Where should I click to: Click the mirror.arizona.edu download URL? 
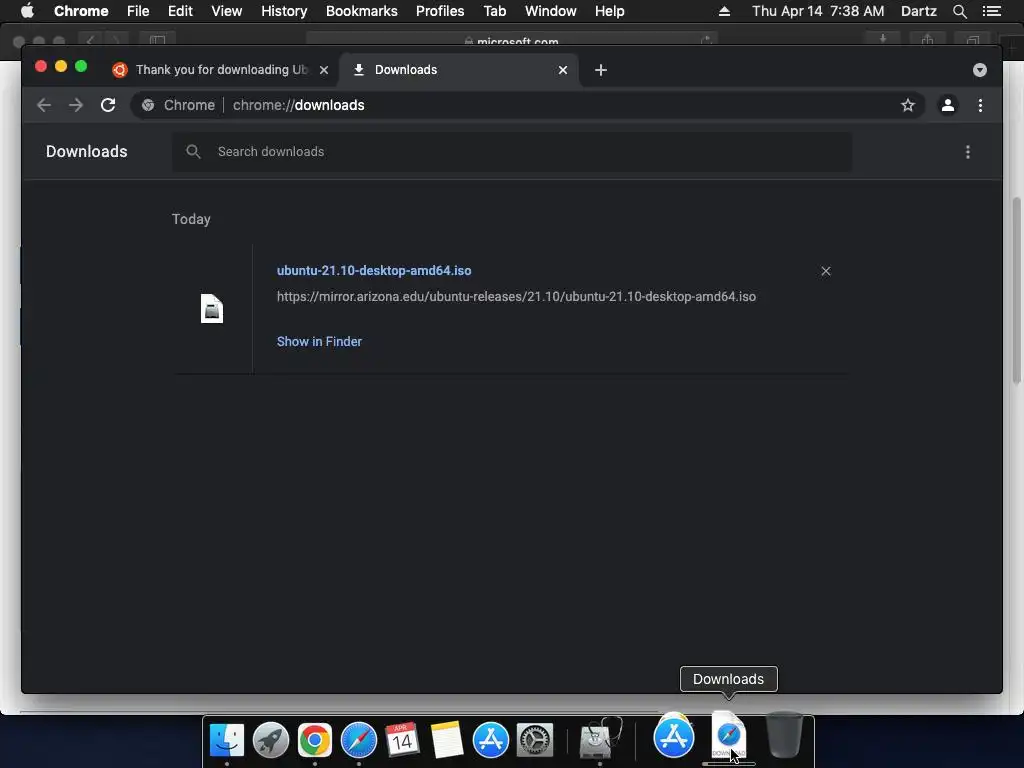(x=517, y=296)
